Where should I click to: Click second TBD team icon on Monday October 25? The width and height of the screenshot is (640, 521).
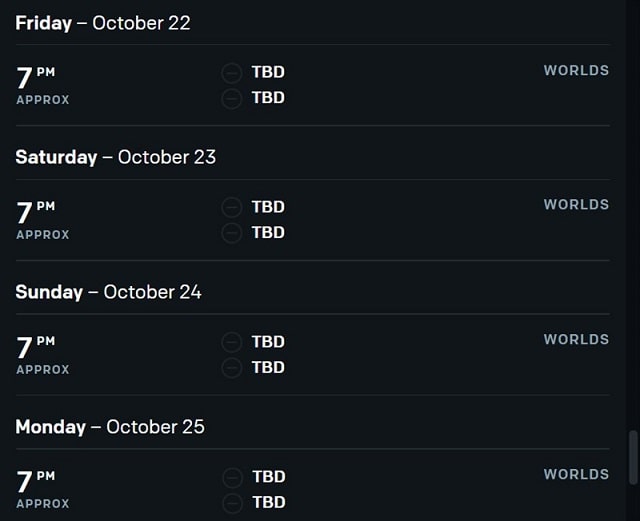click(x=232, y=503)
